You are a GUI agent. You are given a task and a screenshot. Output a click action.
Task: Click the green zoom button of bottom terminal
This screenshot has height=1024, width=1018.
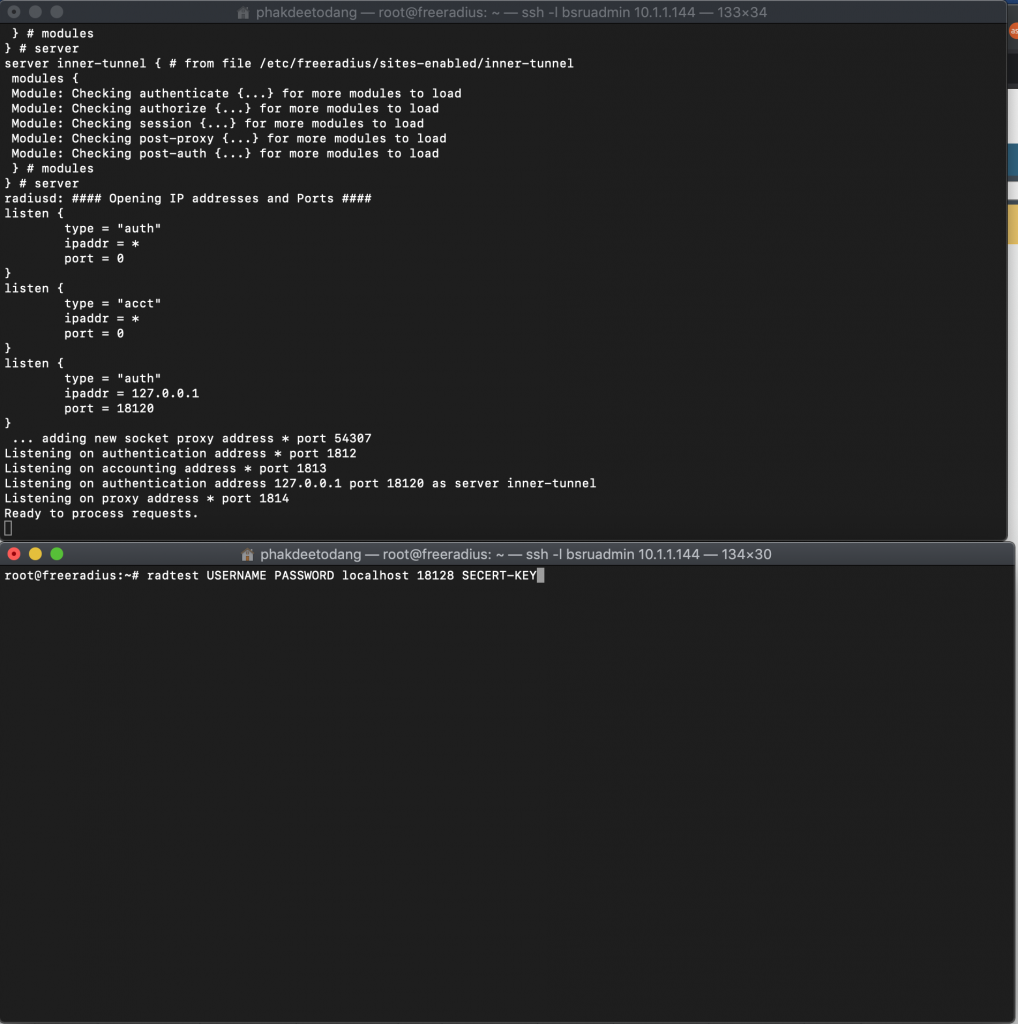coord(57,554)
